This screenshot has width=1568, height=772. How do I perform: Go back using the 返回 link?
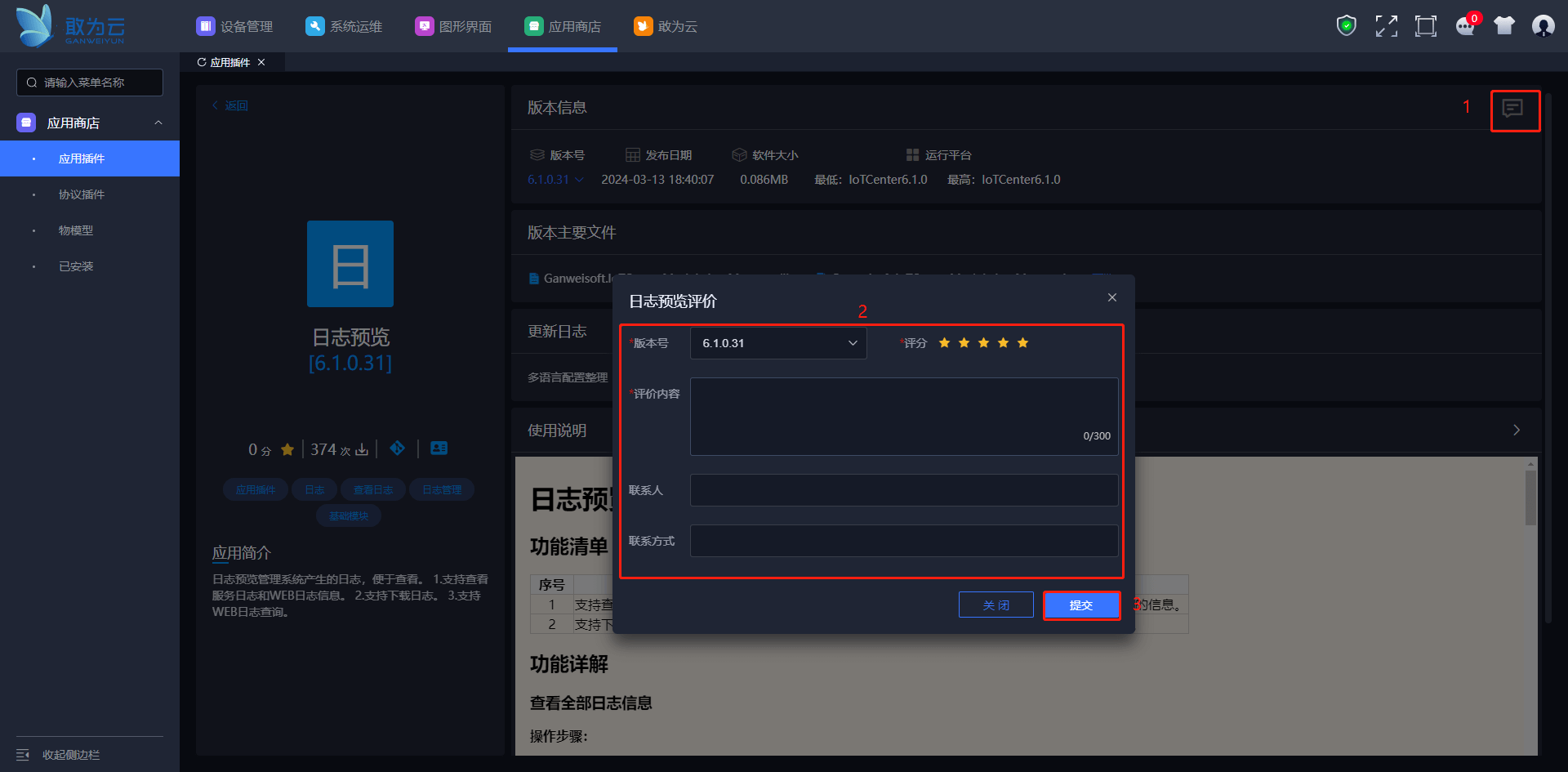tap(230, 105)
